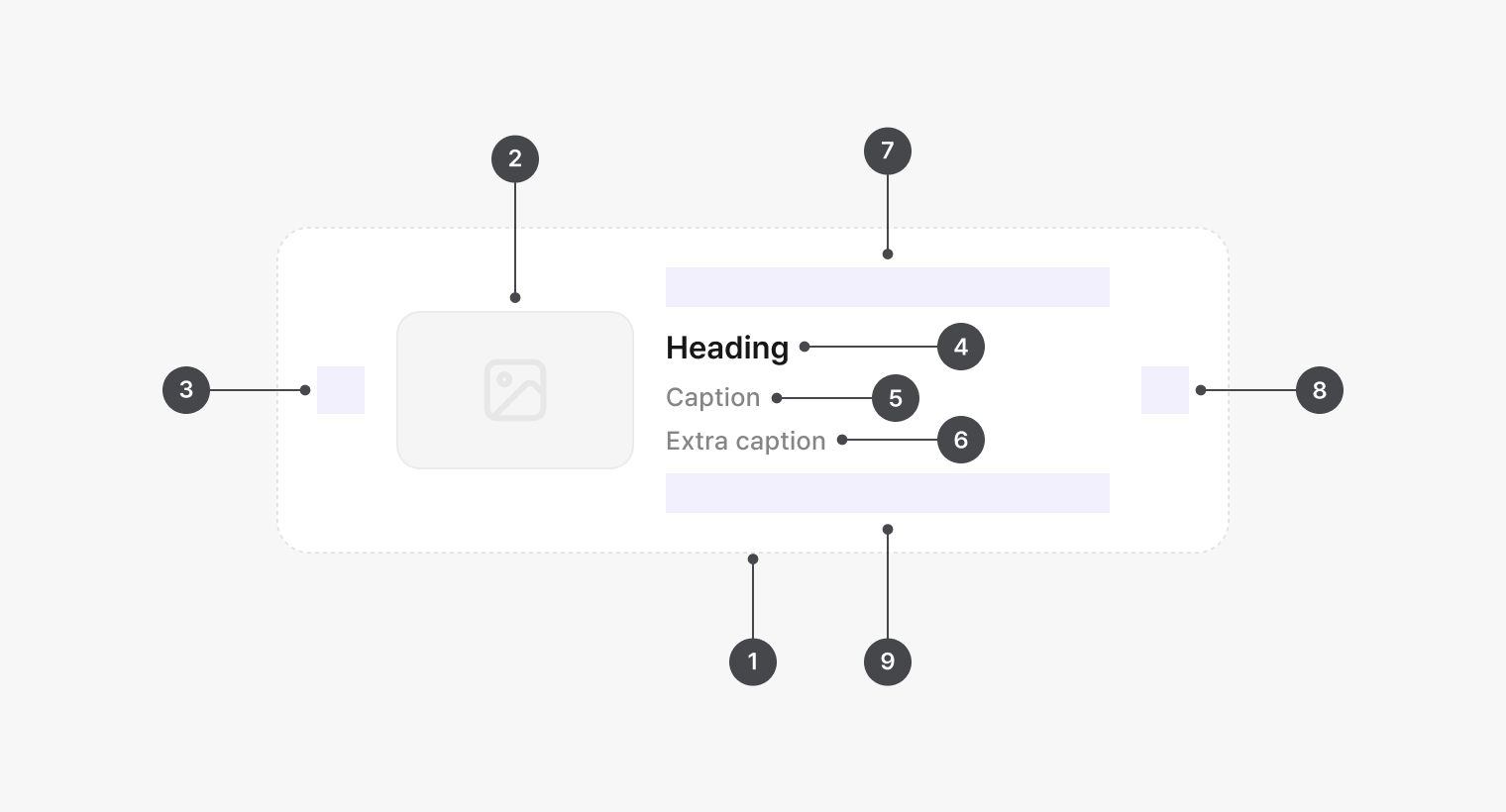Image resolution: width=1506 pixels, height=812 pixels.
Task: Click the number 9 annotation badge
Action: 888,661
